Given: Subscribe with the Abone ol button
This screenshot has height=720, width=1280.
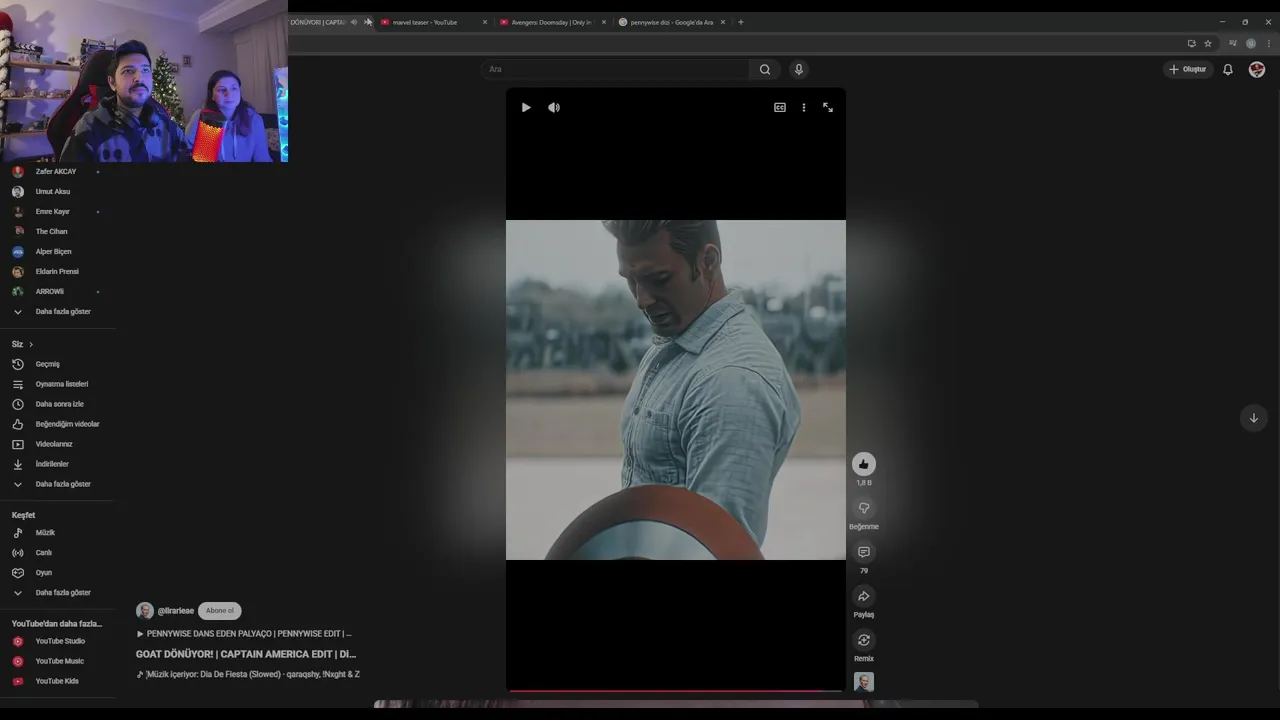Looking at the screenshot, I should click(x=220, y=611).
